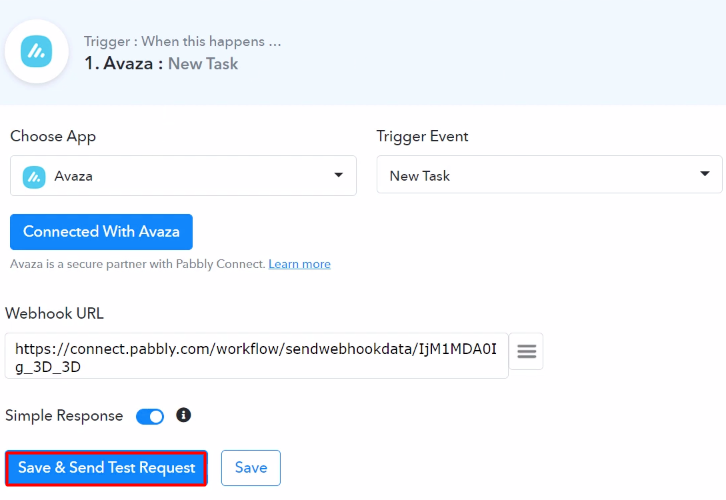Click the '1. Avaza : New Task' header title
This screenshot has height=500, width=726.
161,63
